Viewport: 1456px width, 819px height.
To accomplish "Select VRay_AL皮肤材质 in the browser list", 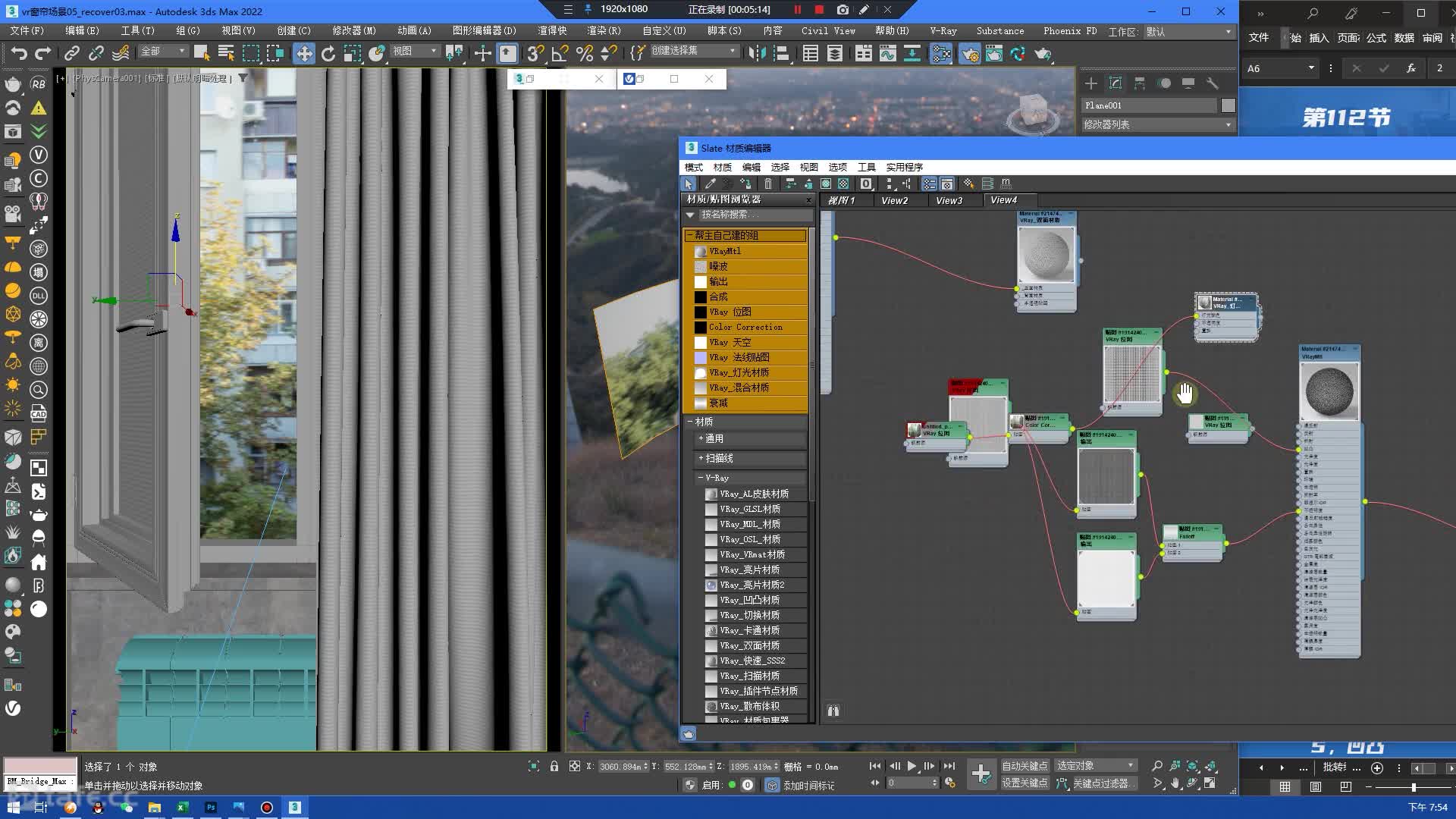I will (754, 494).
